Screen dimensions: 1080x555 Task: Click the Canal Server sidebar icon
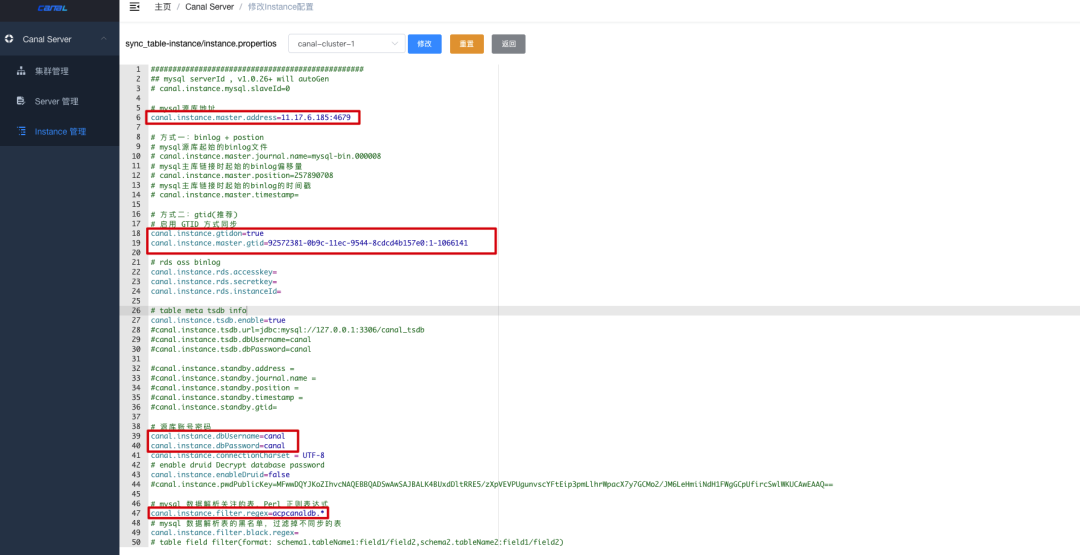9,39
